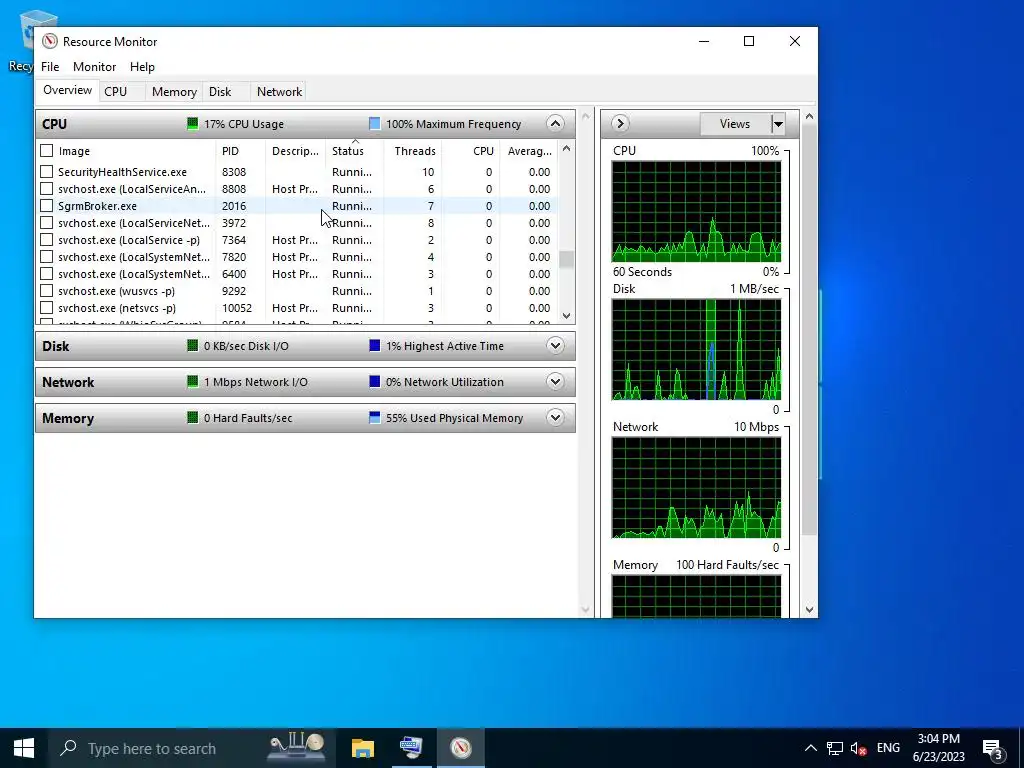
Task: Click the search box illustration icon in the taskbar
Action: point(297,746)
